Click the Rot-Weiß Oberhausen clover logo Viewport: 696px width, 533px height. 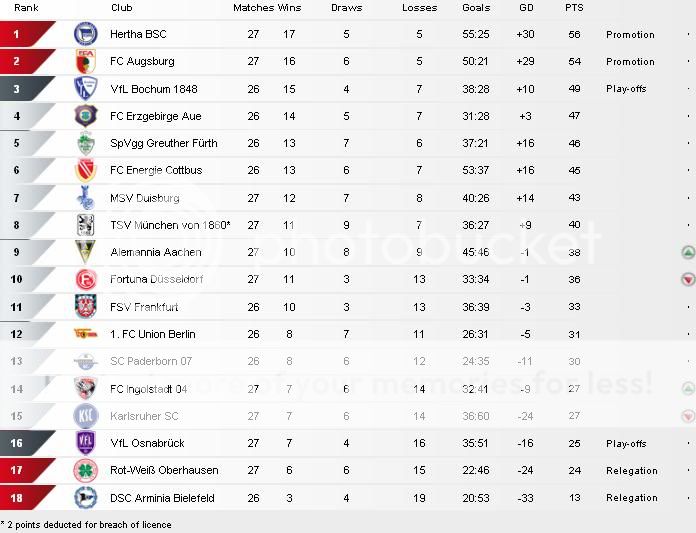click(86, 470)
